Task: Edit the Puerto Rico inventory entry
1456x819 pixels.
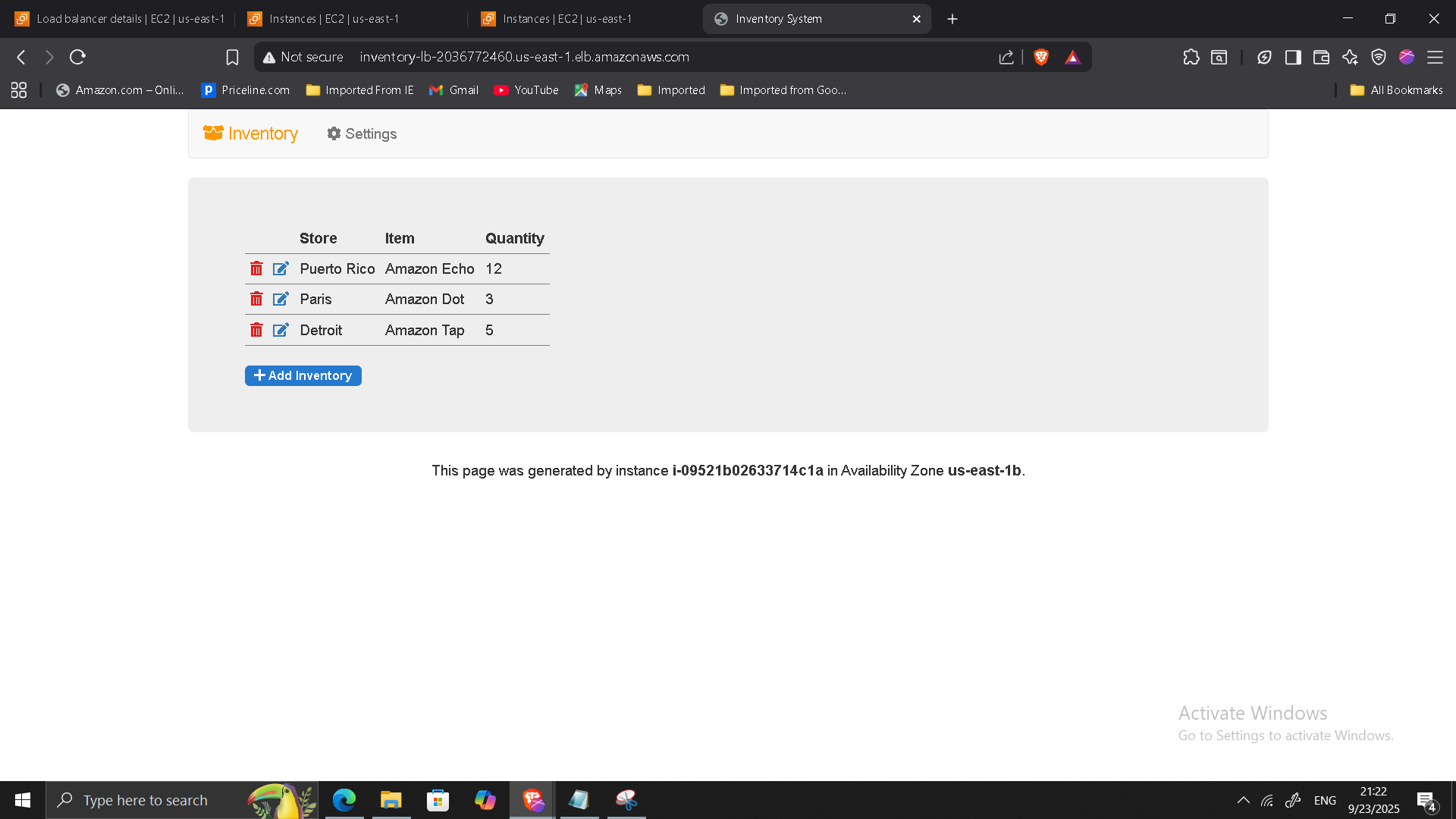Action: pos(281,269)
